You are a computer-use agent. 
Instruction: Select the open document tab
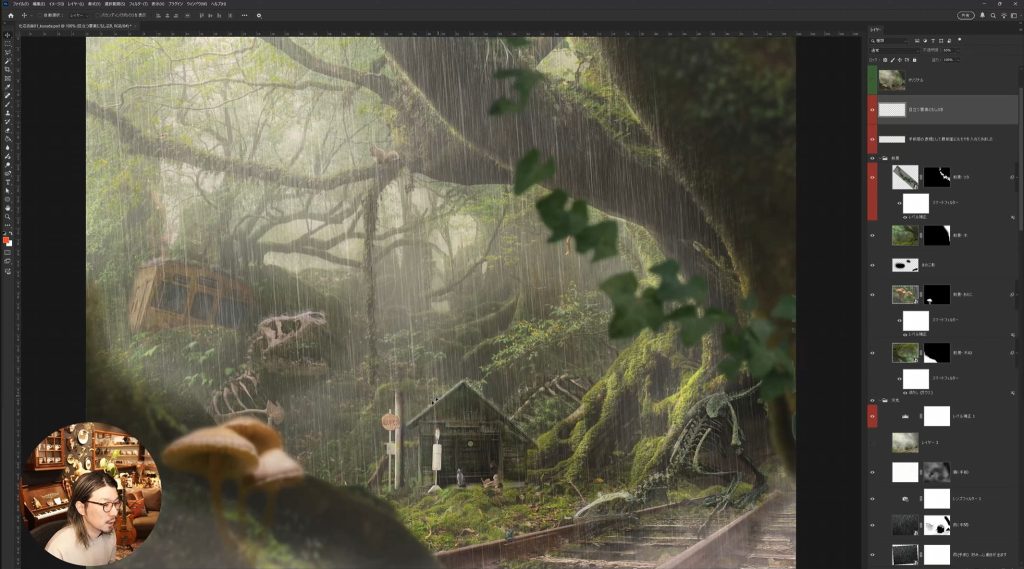click(75, 26)
